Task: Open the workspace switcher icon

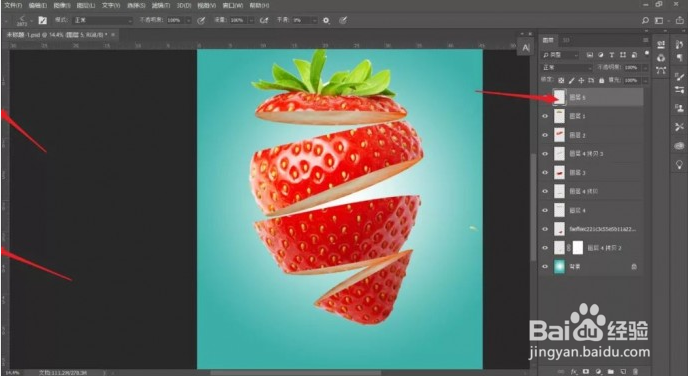Action: 659,20
